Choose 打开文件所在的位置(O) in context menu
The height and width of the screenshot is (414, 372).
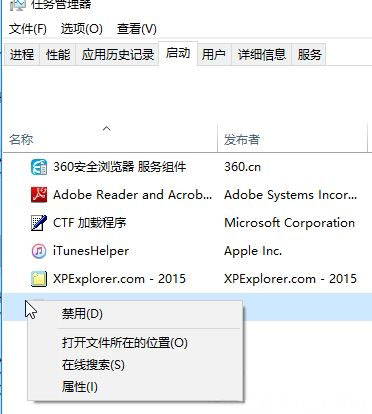coord(135,343)
